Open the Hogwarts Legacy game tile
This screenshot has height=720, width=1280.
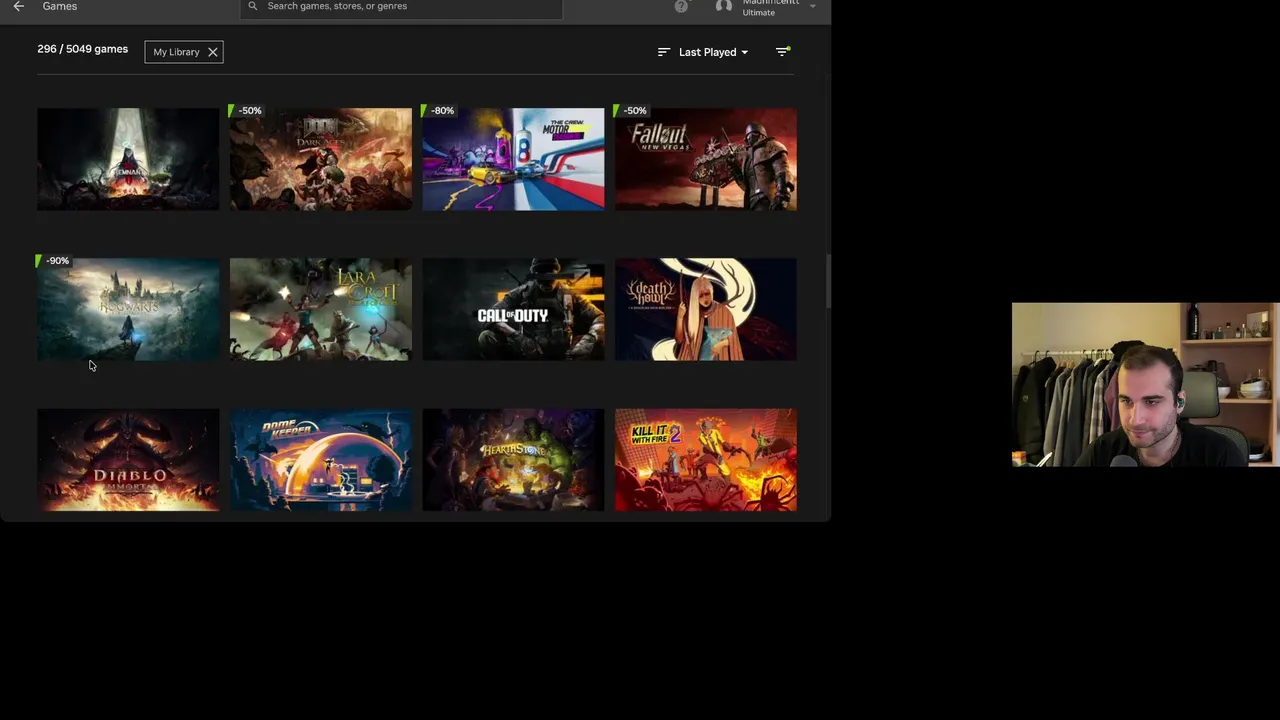click(x=128, y=309)
